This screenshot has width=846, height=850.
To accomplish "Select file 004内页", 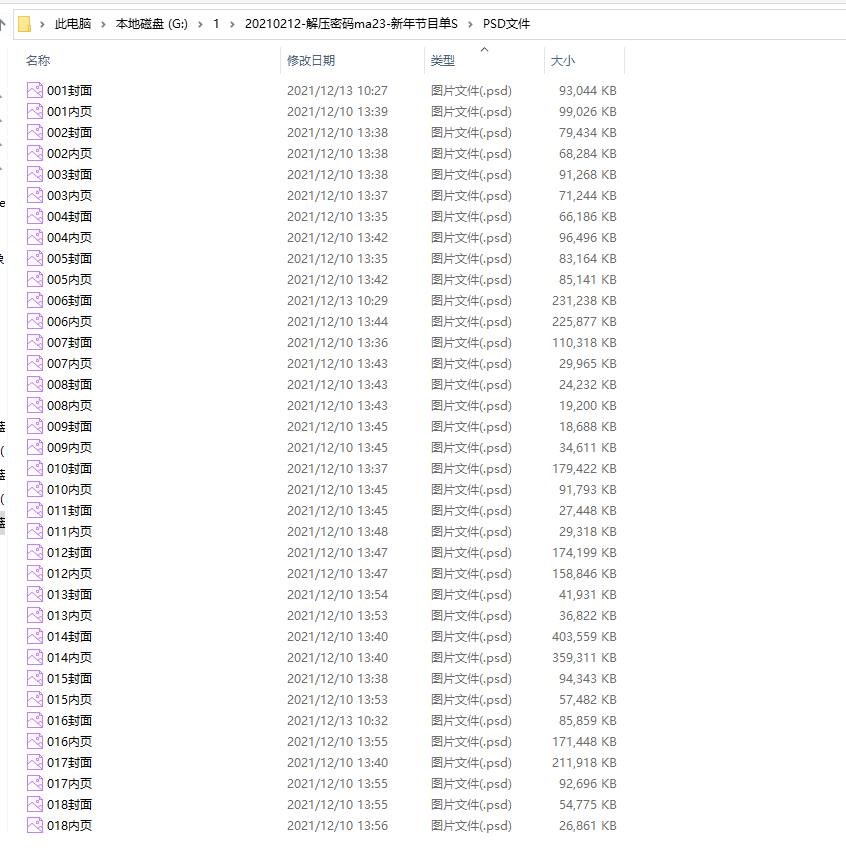I will pos(69,237).
